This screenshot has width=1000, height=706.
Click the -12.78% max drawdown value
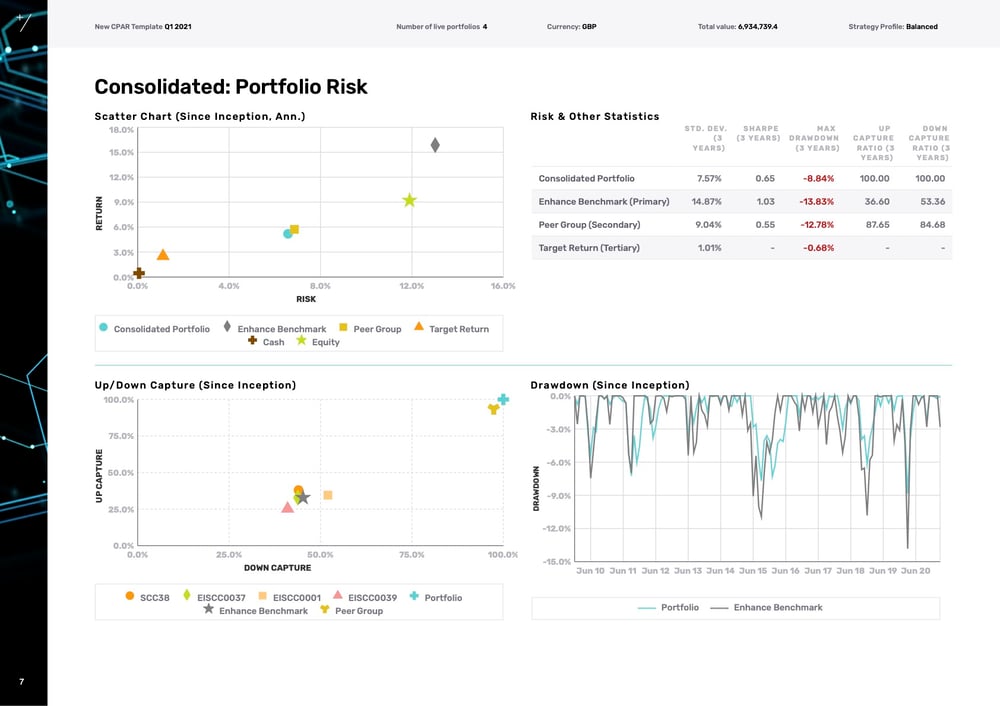(816, 224)
